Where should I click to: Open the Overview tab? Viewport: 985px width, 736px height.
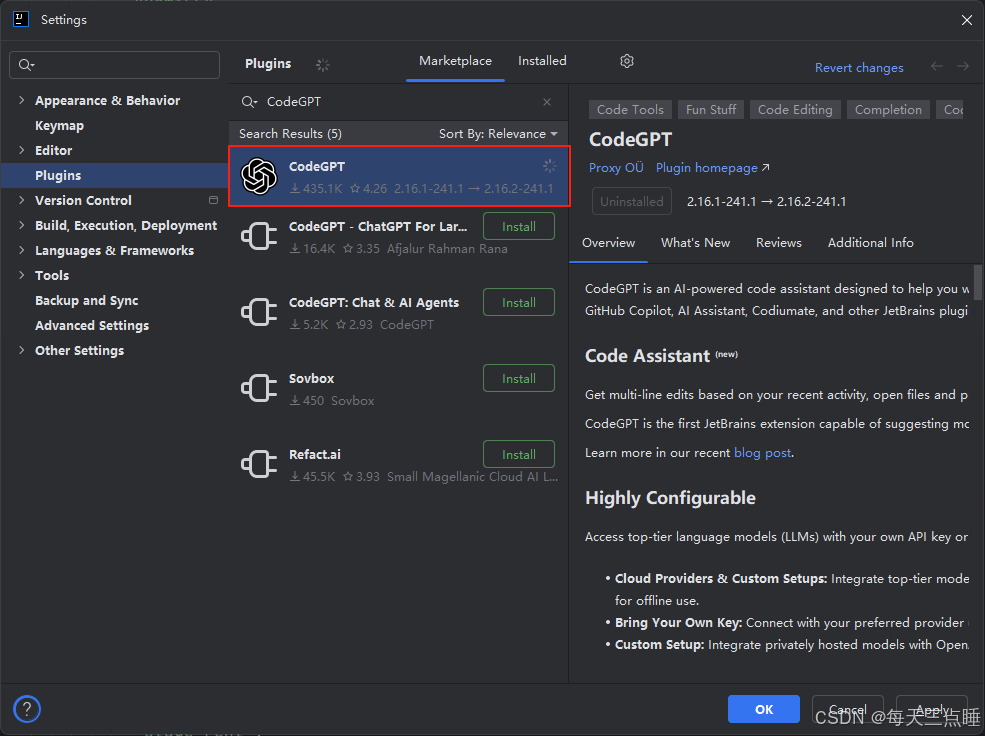pyautogui.click(x=608, y=243)
